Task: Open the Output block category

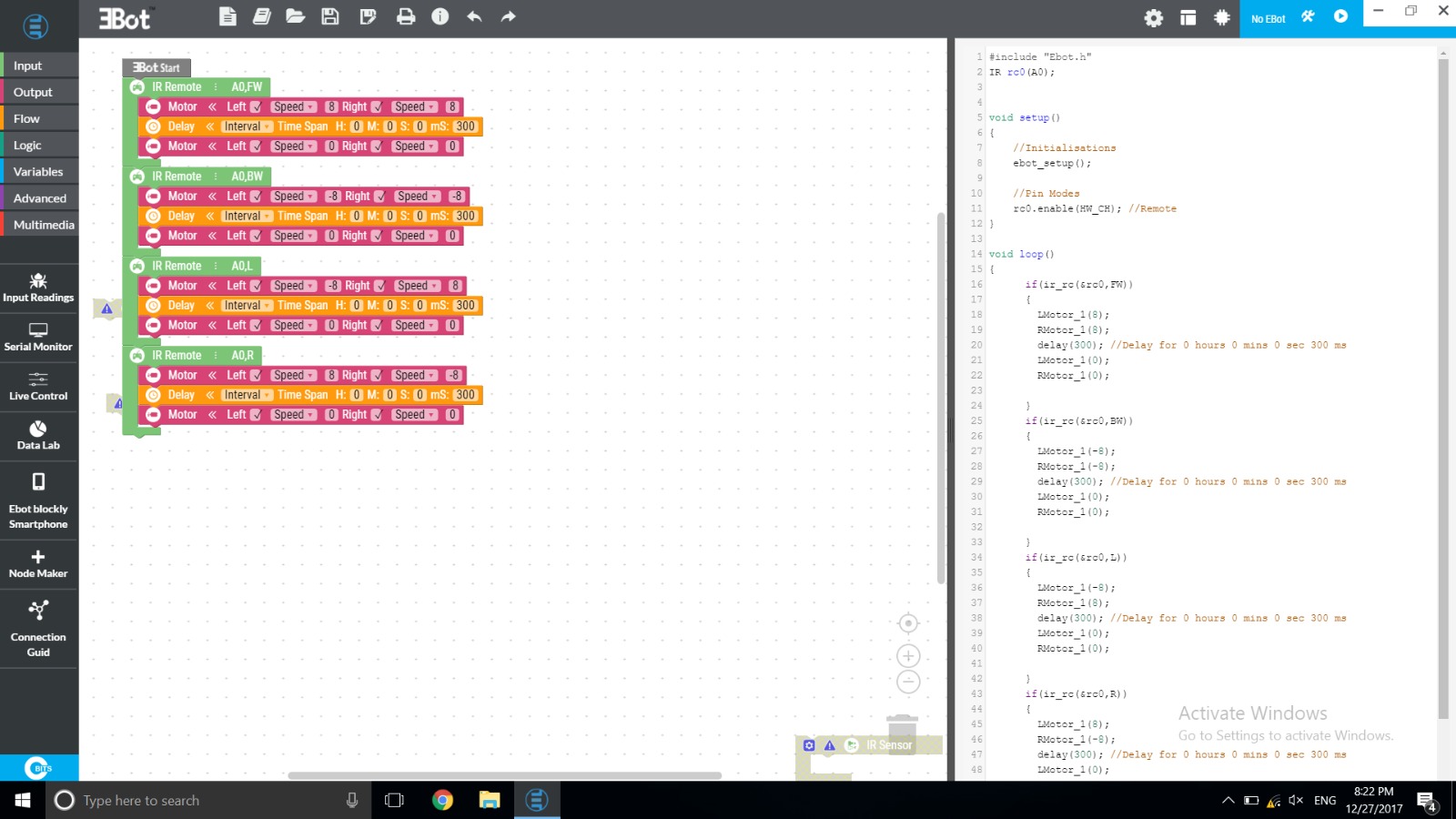Action: coord(39,92)
